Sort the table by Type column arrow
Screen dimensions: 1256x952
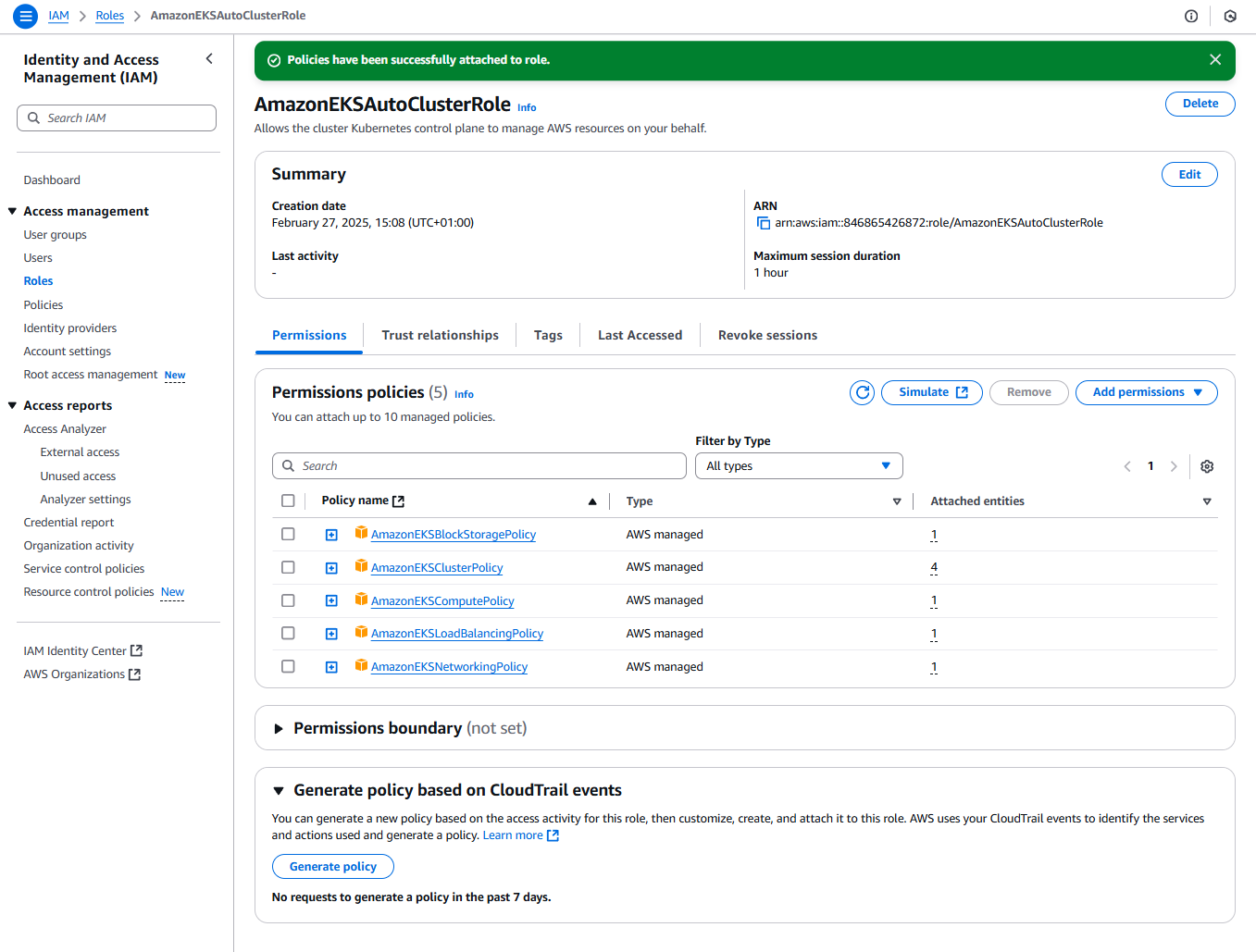tap(897, 501)
